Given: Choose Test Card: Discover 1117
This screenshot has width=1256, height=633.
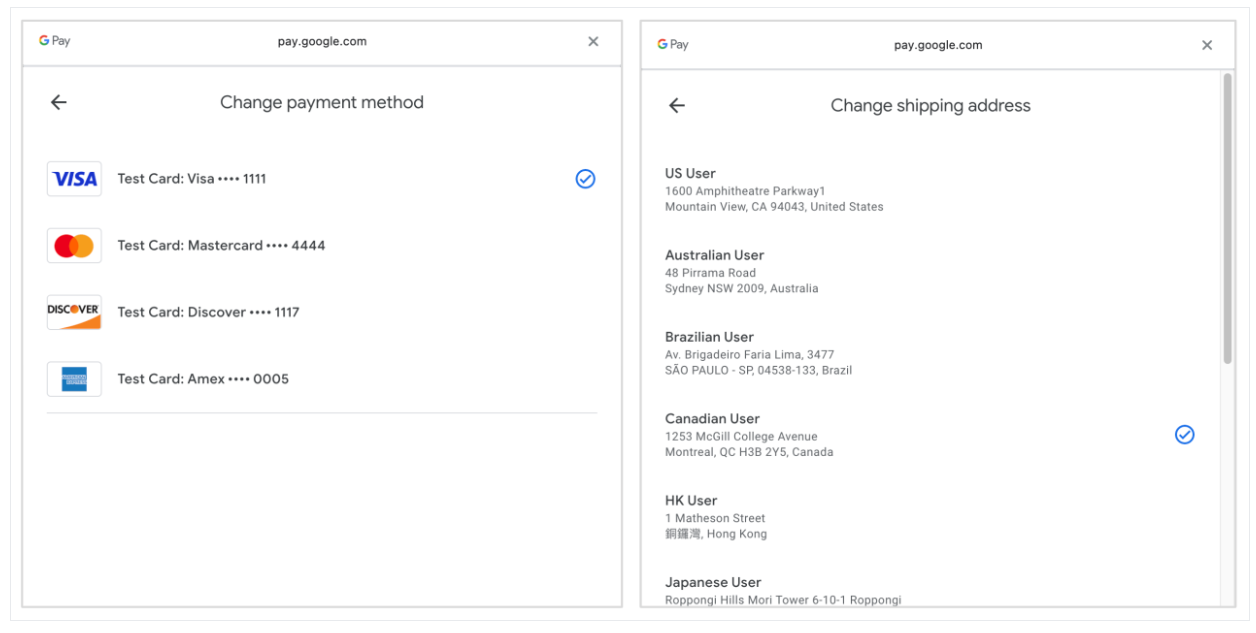Looking at the screenshot, I should click(208, 312).
